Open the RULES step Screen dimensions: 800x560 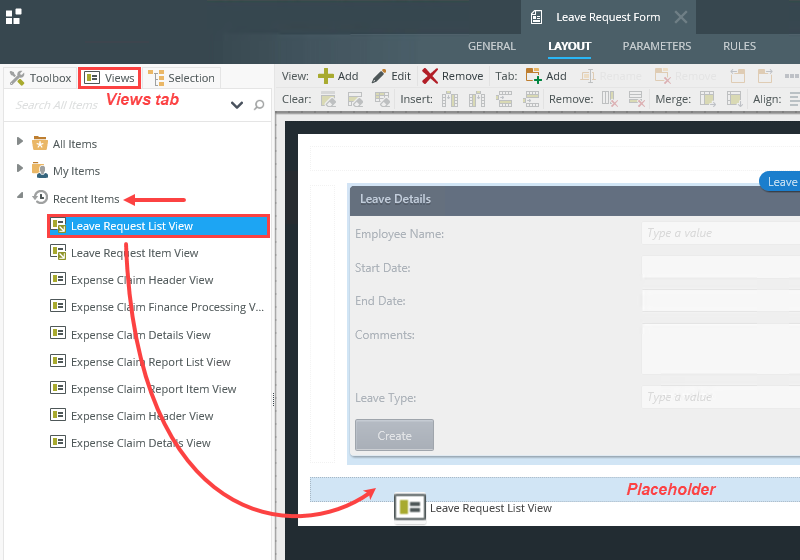pos(739,46)
